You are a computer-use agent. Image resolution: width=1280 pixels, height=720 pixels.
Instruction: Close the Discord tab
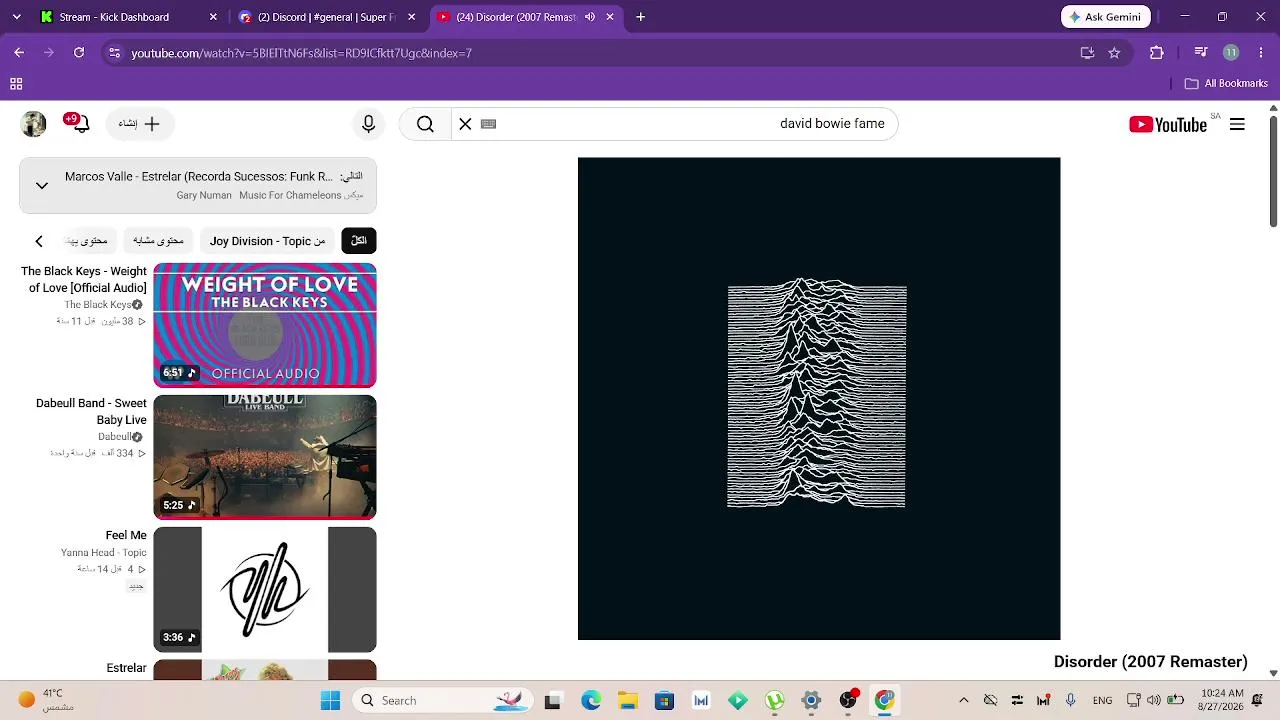[411, 17]
